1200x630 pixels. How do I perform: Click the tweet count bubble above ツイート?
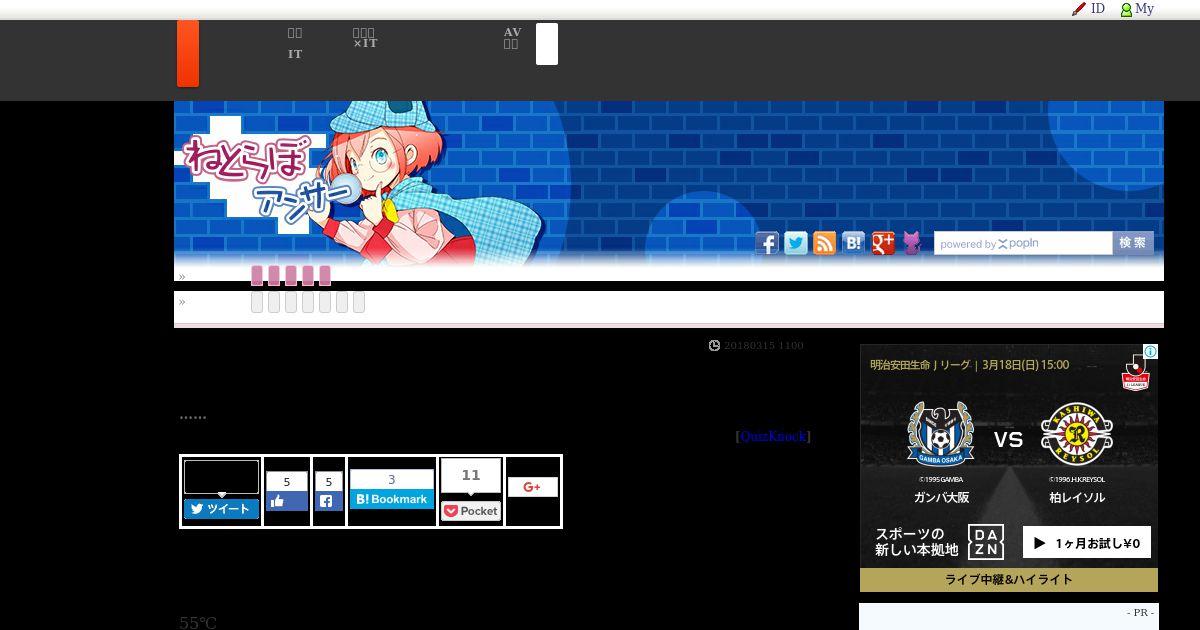coord(221,477)
